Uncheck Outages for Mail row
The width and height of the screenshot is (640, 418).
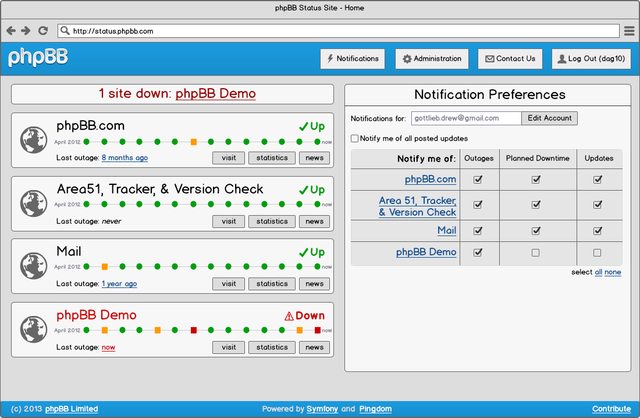[478, 231]
